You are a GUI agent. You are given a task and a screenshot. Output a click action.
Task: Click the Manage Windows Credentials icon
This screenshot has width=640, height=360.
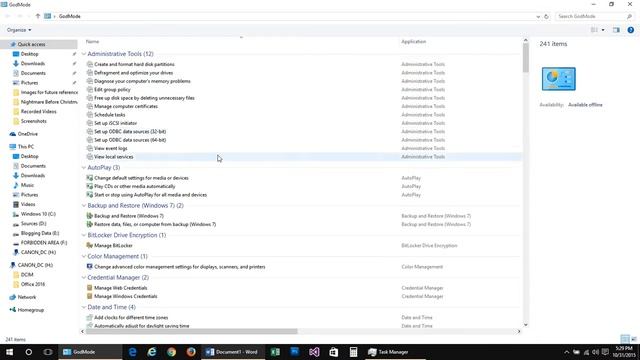click(x=90, y=296)
